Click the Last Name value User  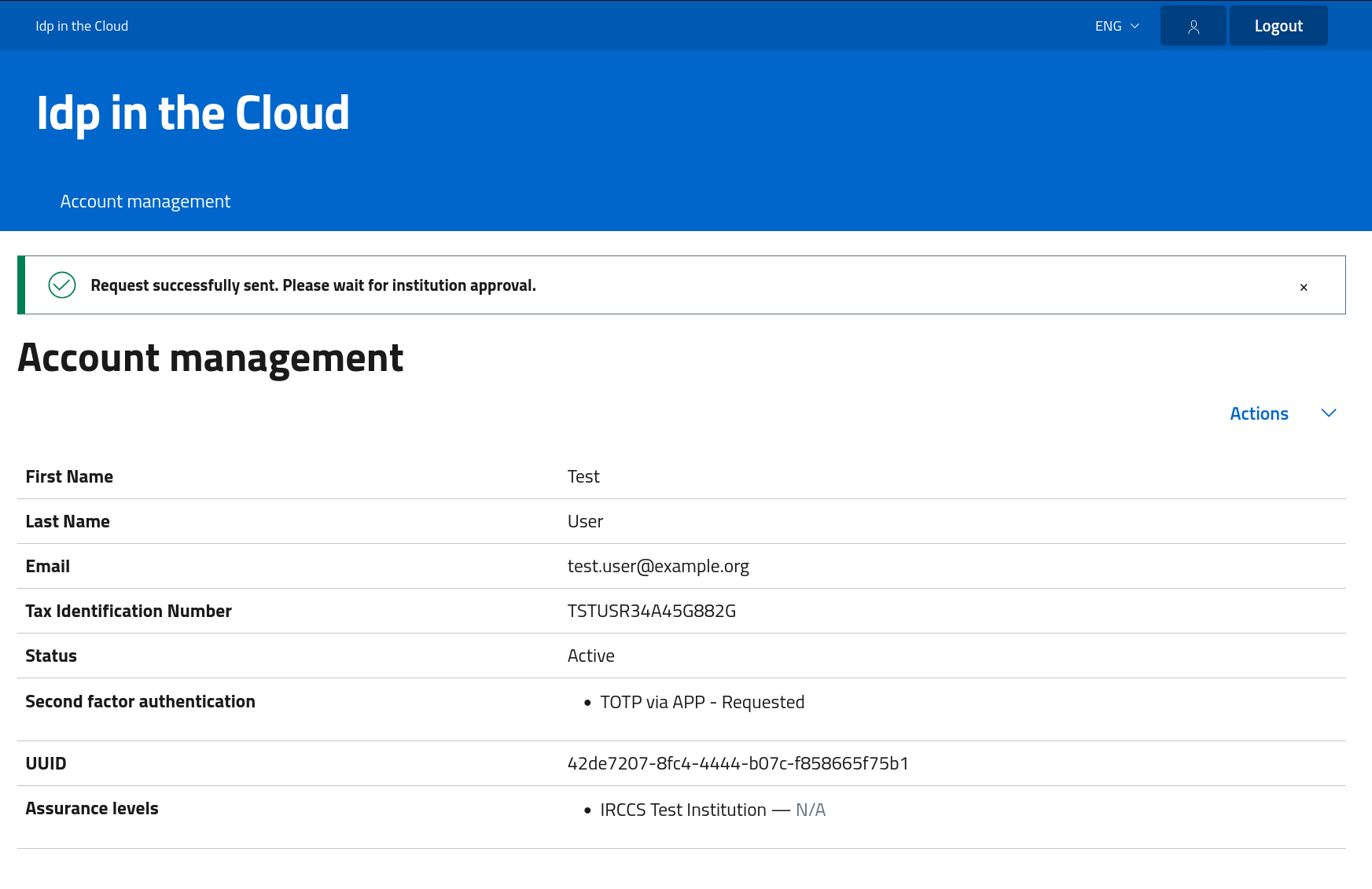pos(585,521)
